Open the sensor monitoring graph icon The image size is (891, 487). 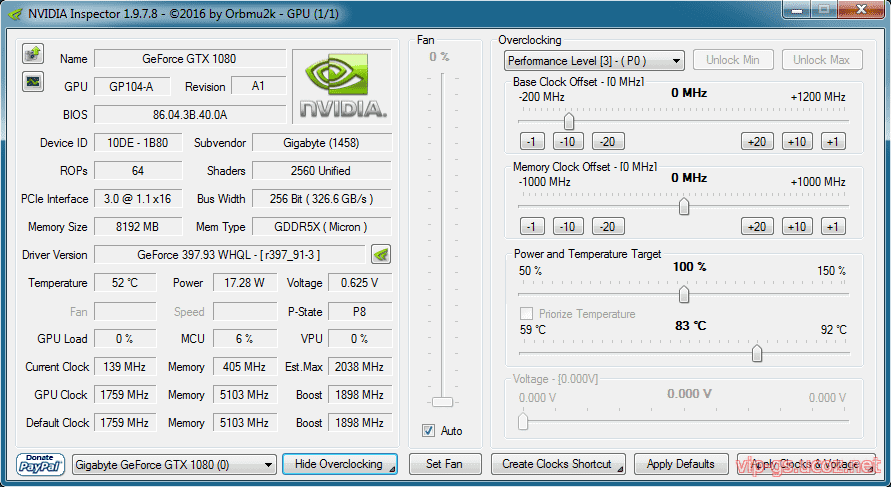[33, 81]
